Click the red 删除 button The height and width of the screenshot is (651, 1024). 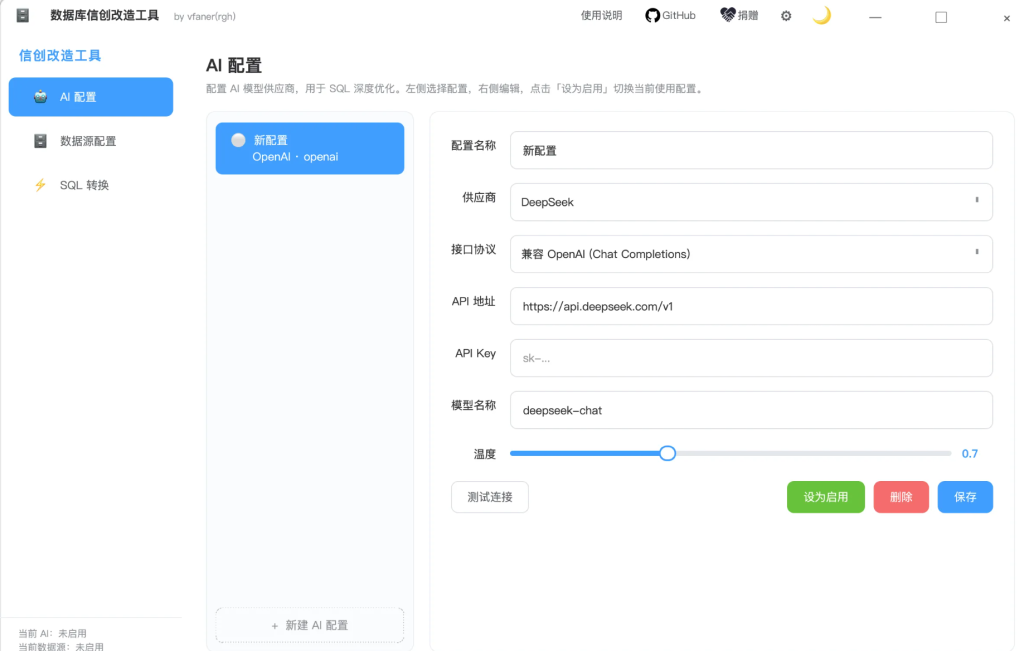point(901,497)
